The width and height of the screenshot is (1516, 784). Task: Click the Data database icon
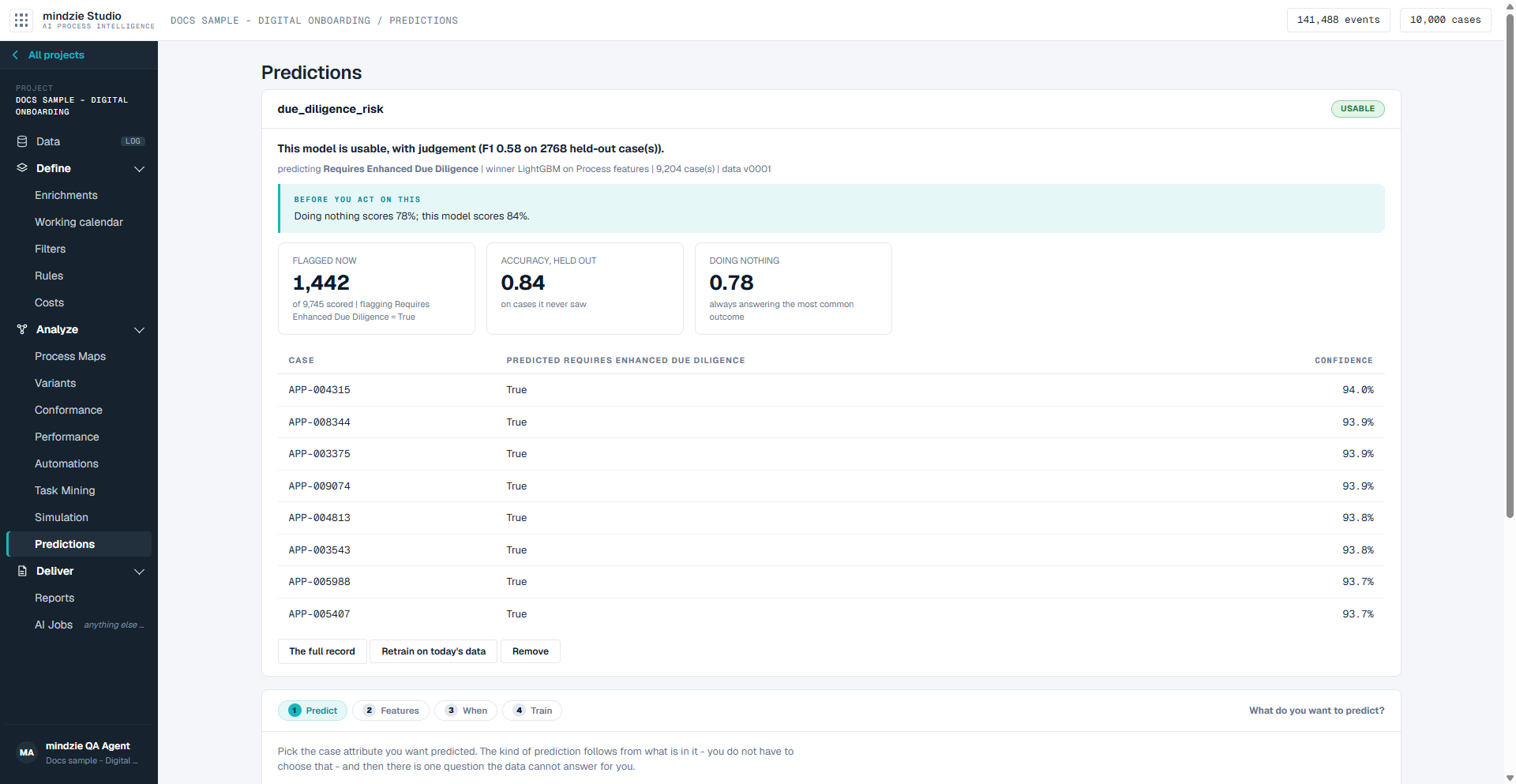[x=22, y=141]
